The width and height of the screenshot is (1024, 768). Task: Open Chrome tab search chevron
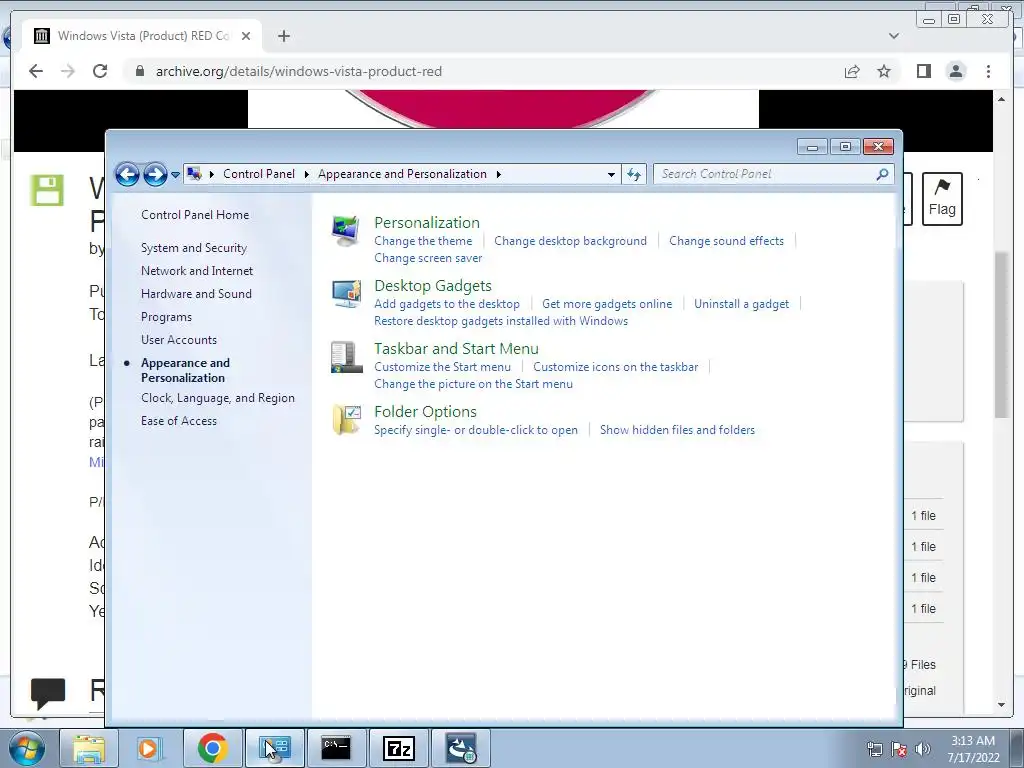893,36
